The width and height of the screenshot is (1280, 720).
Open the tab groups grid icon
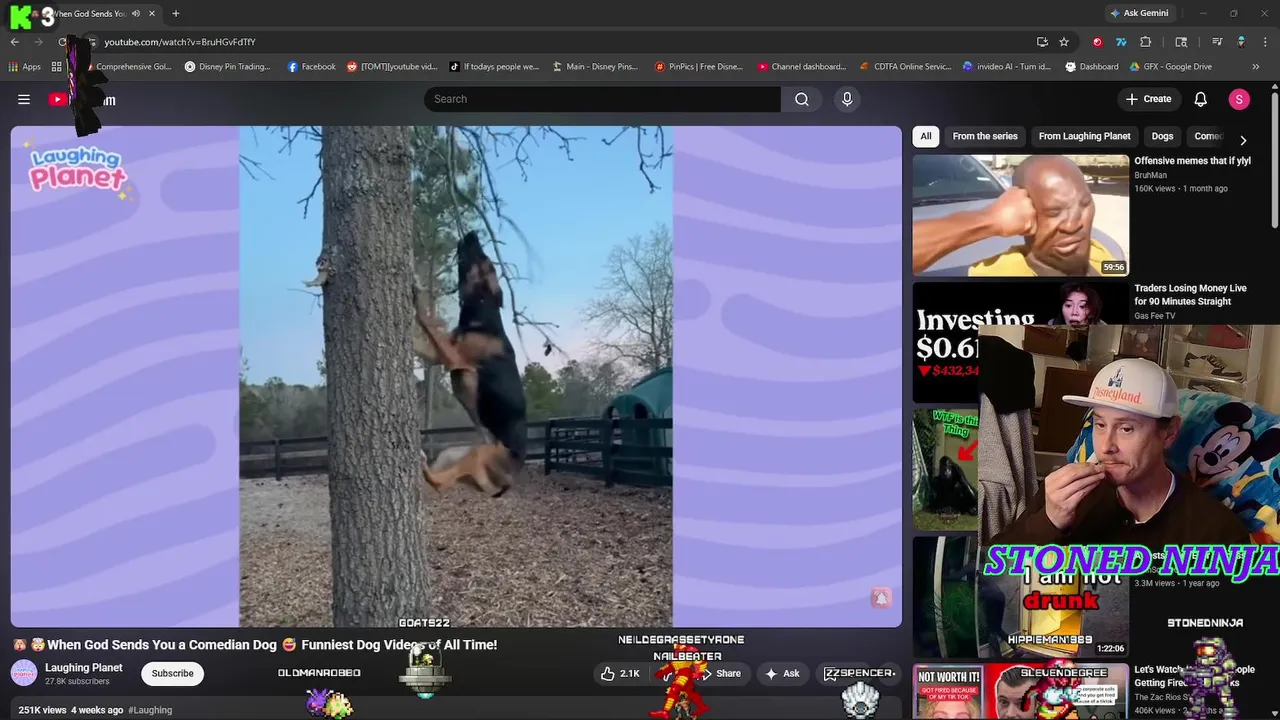57,67
